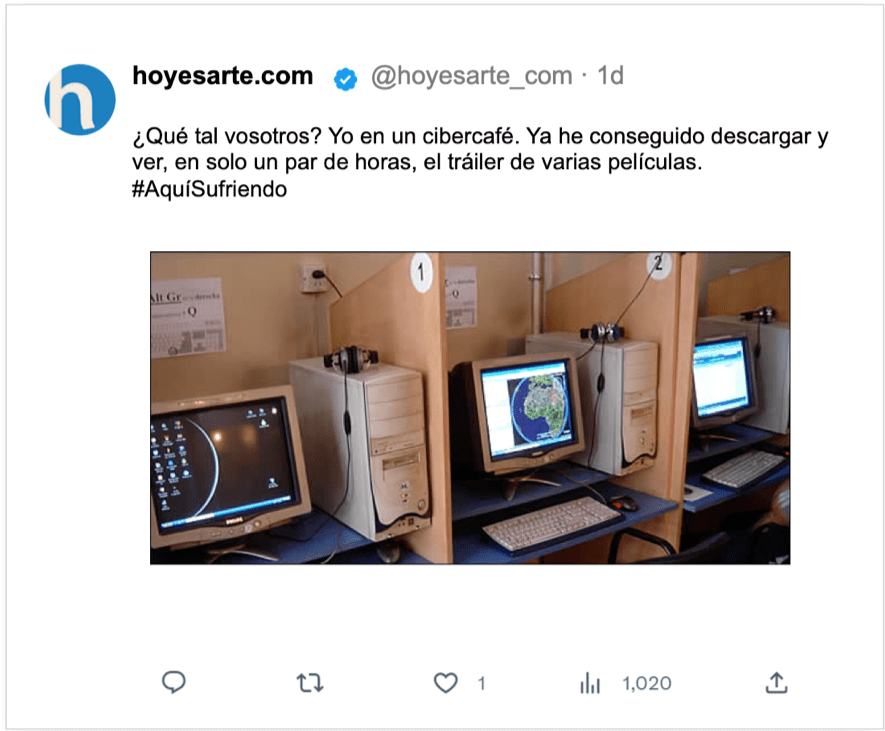Enlarge the cibercafé computers photo
Viewport: 885px width, 731px height.
tap(470, 408)
